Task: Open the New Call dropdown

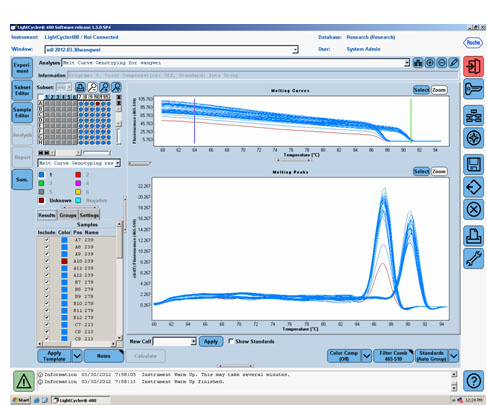Action: (193, 342)
